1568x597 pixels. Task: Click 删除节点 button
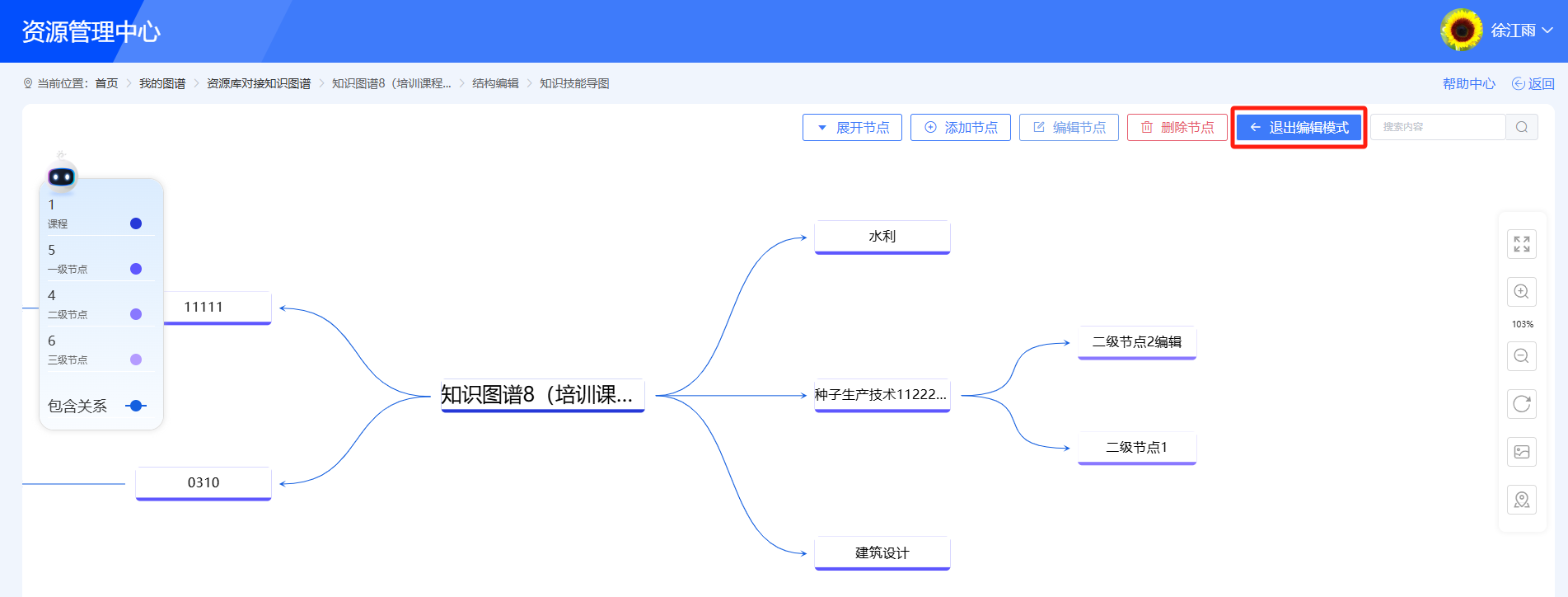pos(1177,128)
